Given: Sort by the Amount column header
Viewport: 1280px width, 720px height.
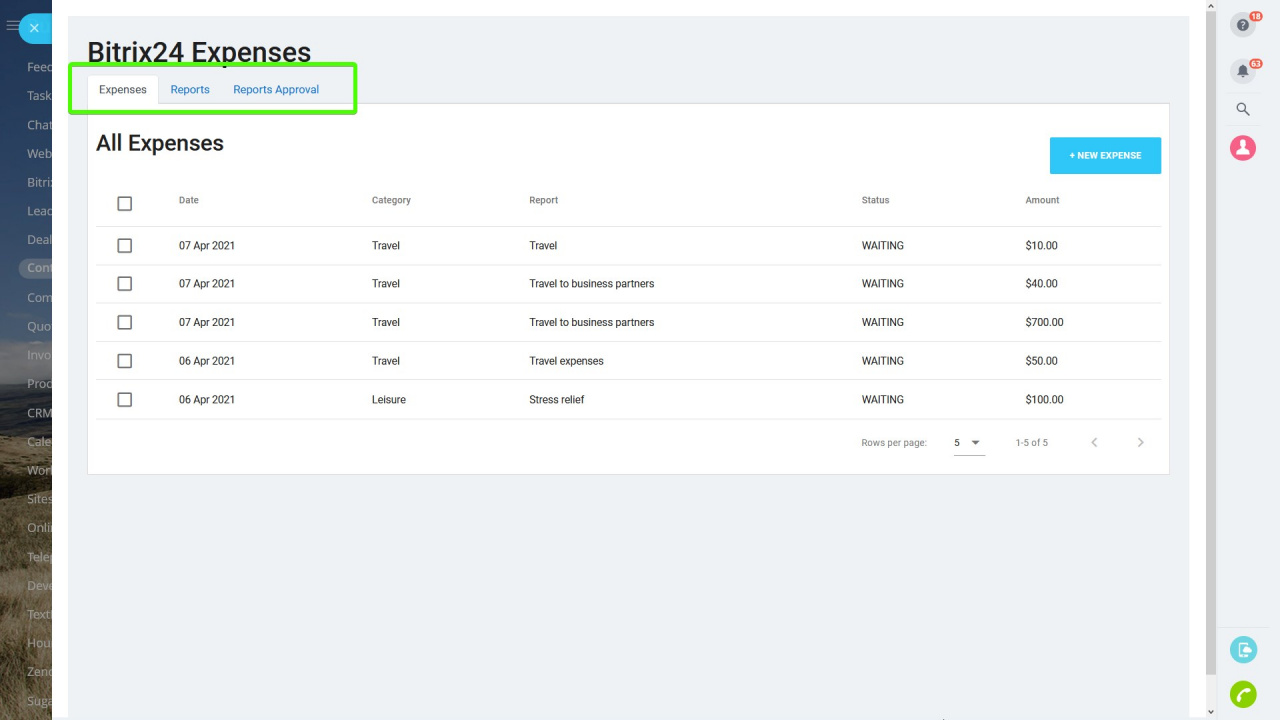Looking at the screenshot, I should 1042,200.
